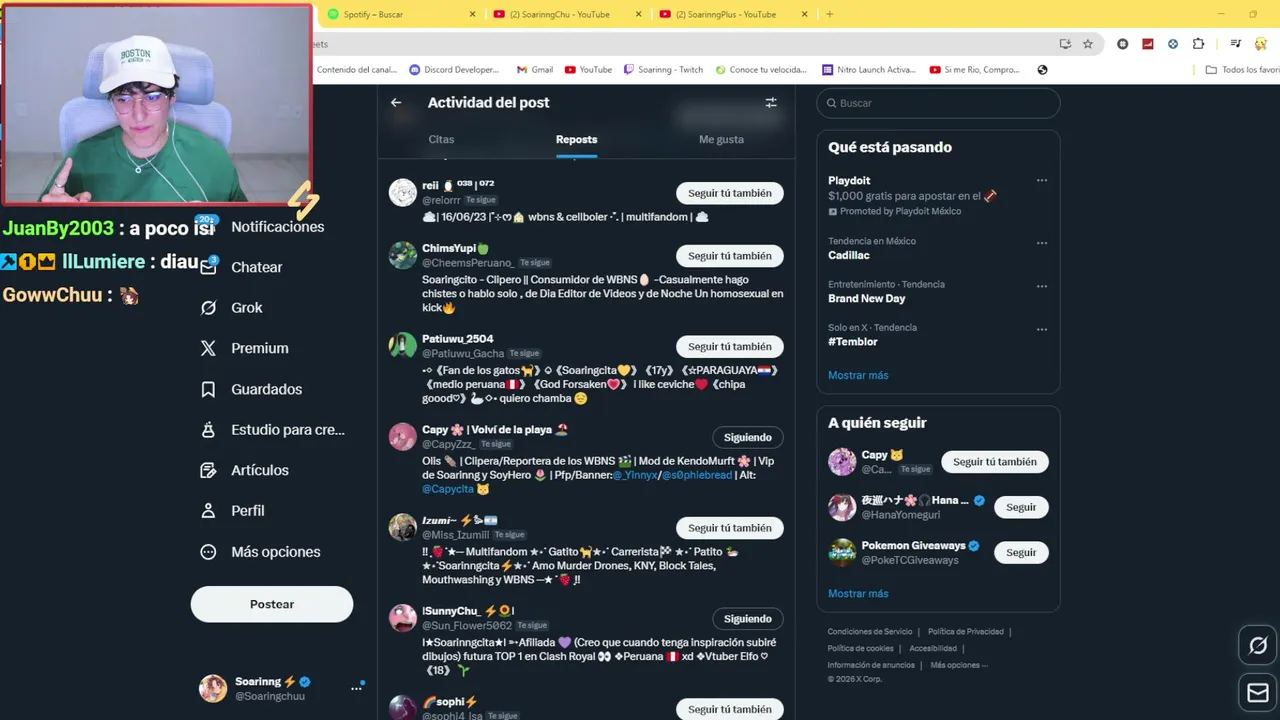The image size is (1280, 720).
Task: Open the messages envelope floating button
Action: [1258, 692]
